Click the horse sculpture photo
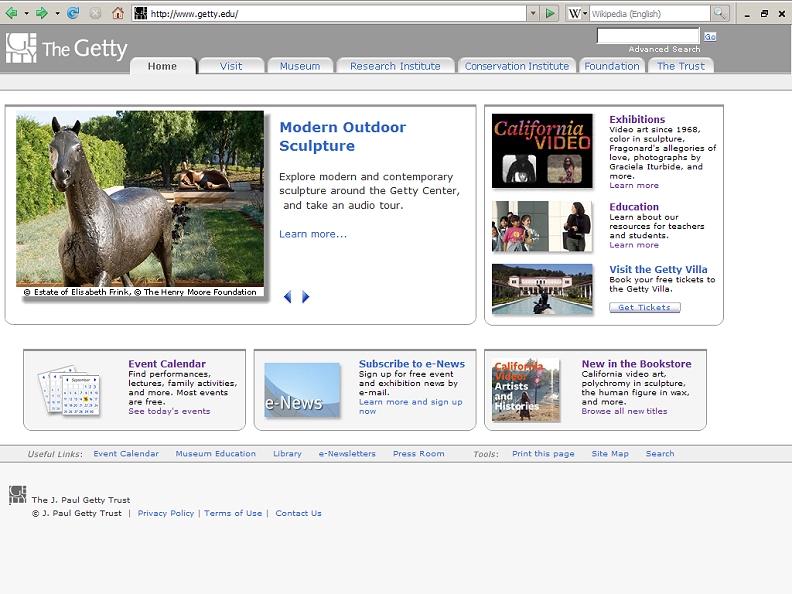 140,199
